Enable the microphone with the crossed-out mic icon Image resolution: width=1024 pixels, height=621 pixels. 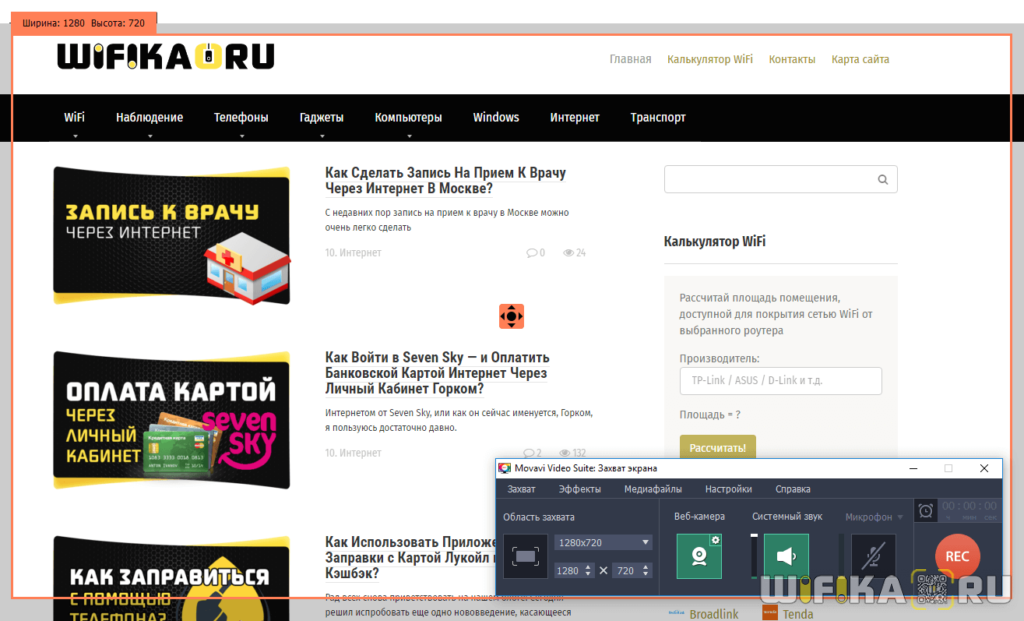tap(873, 556)
